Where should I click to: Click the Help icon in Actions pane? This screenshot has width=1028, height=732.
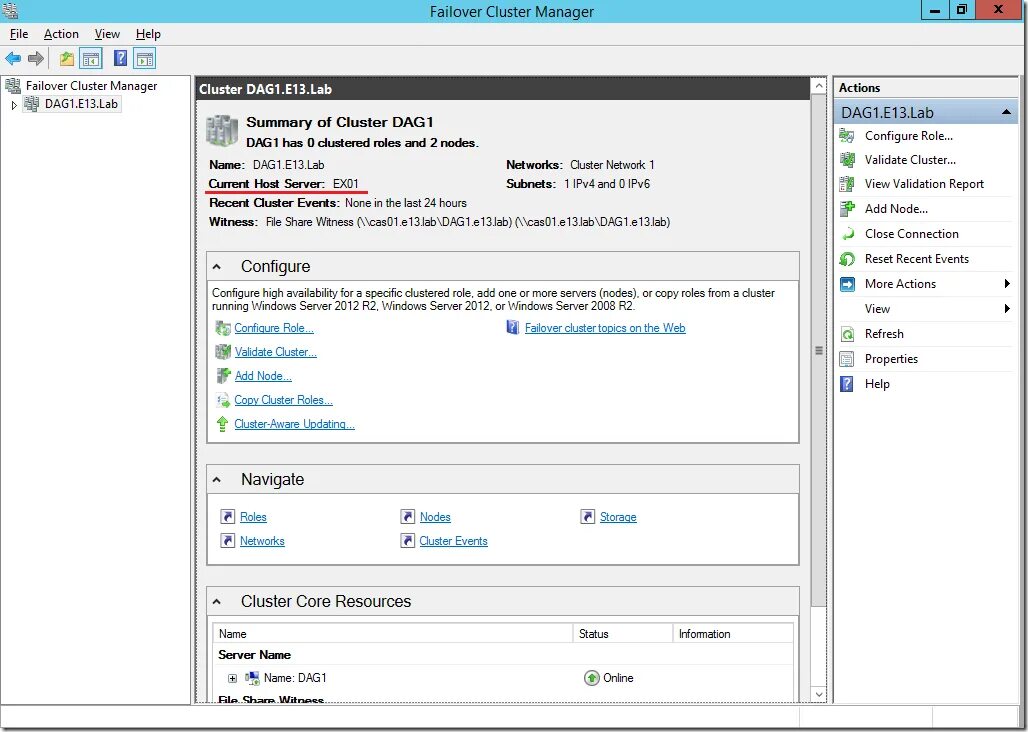pos(847,384)
